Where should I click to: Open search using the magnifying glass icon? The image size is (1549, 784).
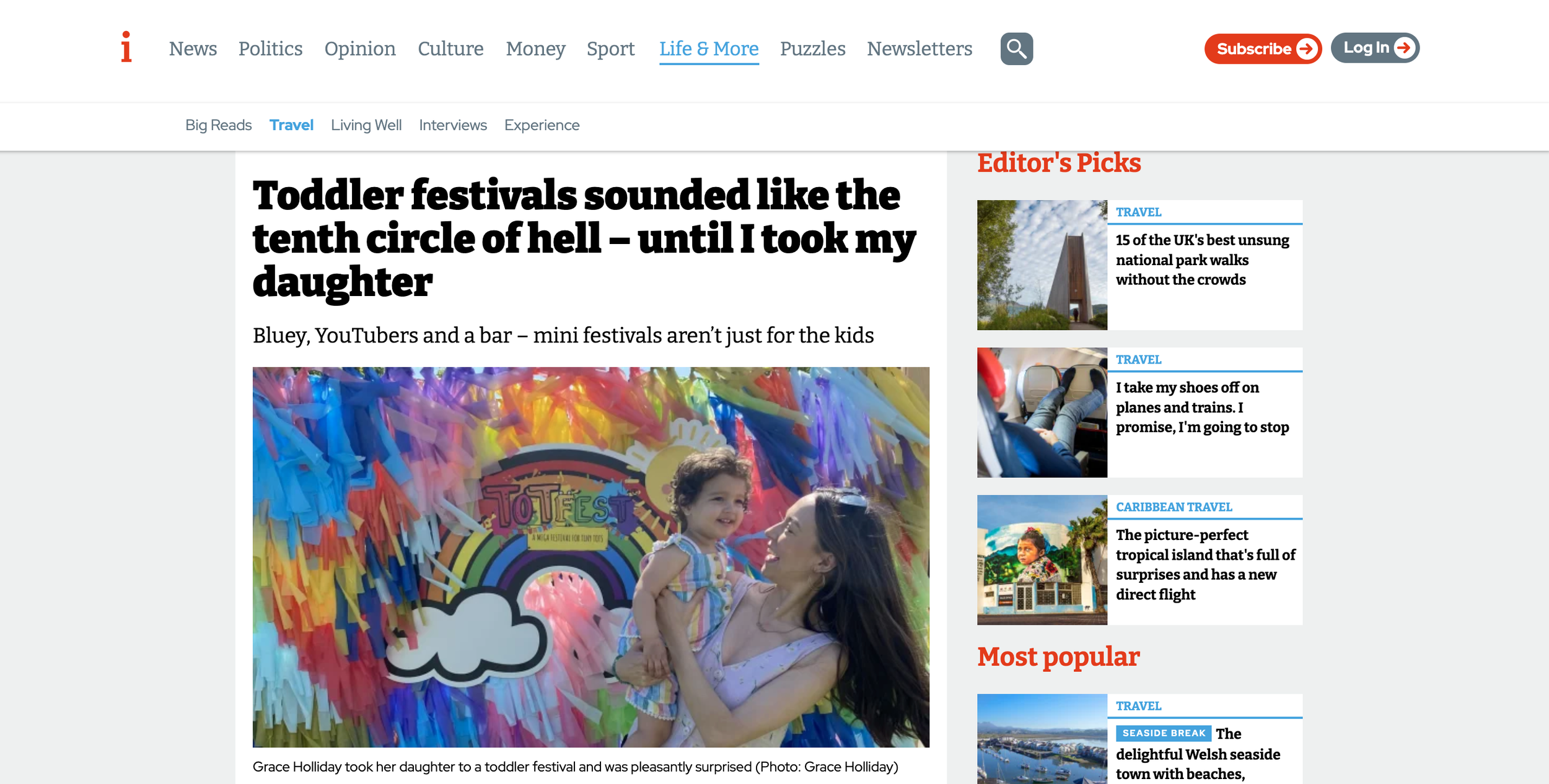(1016, 48)
